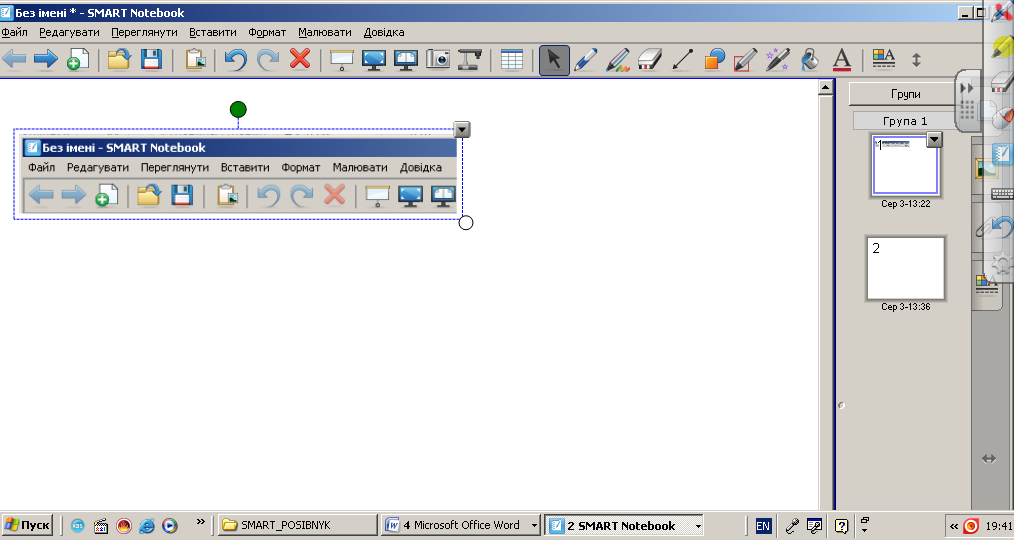The height and width of the screenshot is (540, 1014).
Task: Open the Довідка menu
Action: coord(383,32)
